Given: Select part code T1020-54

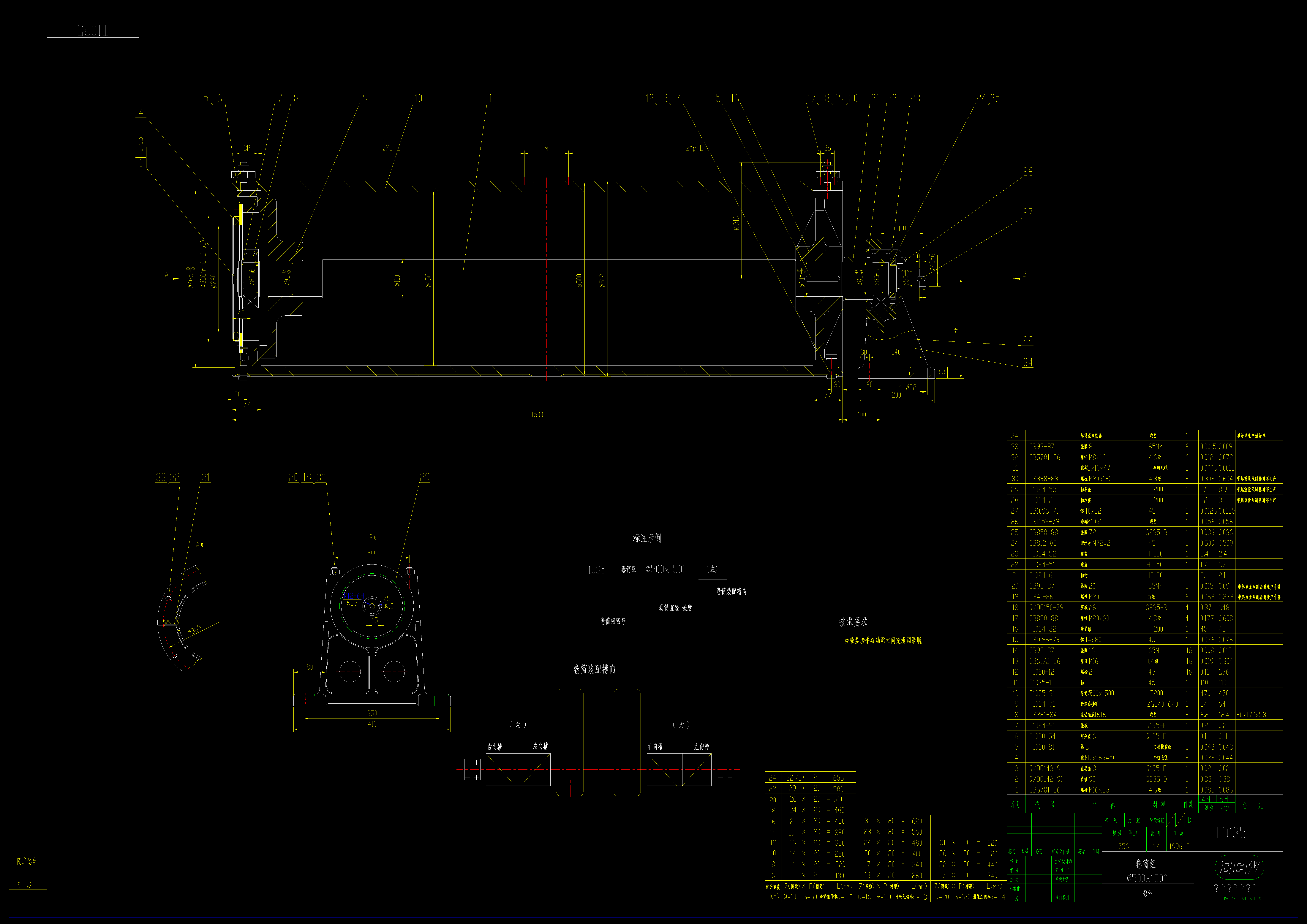Looking at the screenshot, I should [x=1042, y=736].
